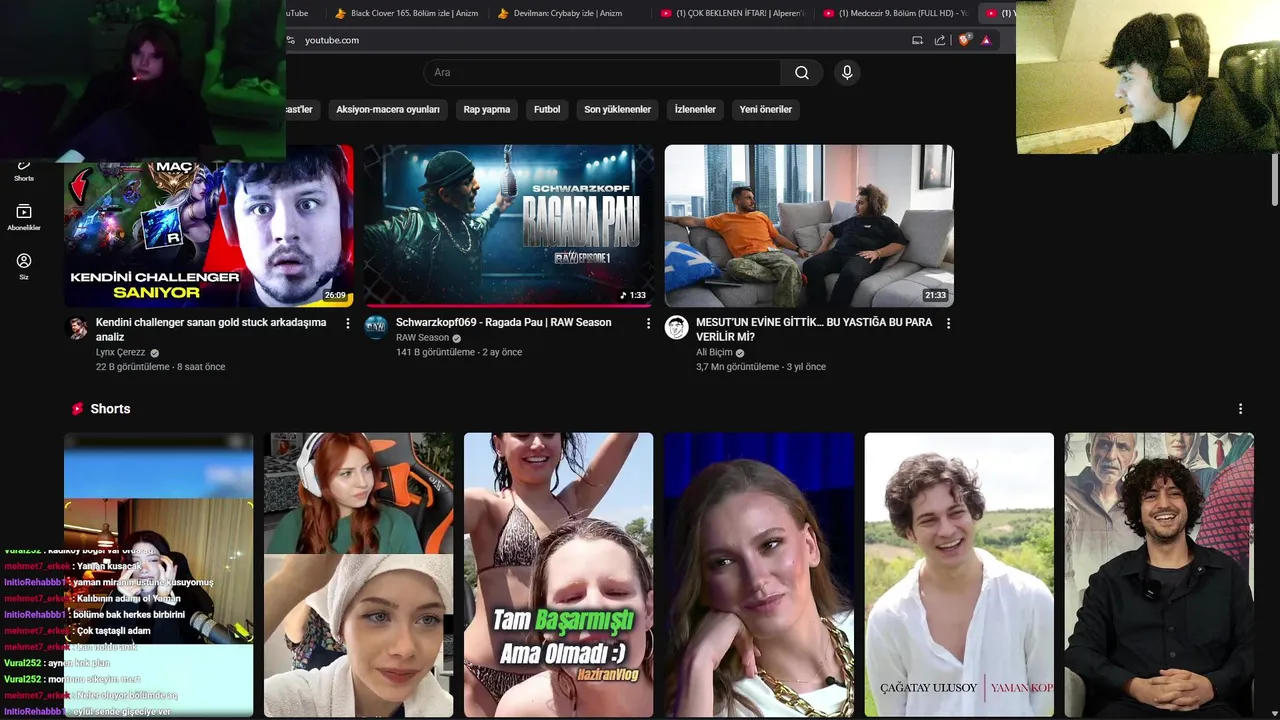Image resolution: width=1280 pixels, height=720 pixels.
Task: Open options menu for the Kendini challenger video
Action: [x=348, y=323]
